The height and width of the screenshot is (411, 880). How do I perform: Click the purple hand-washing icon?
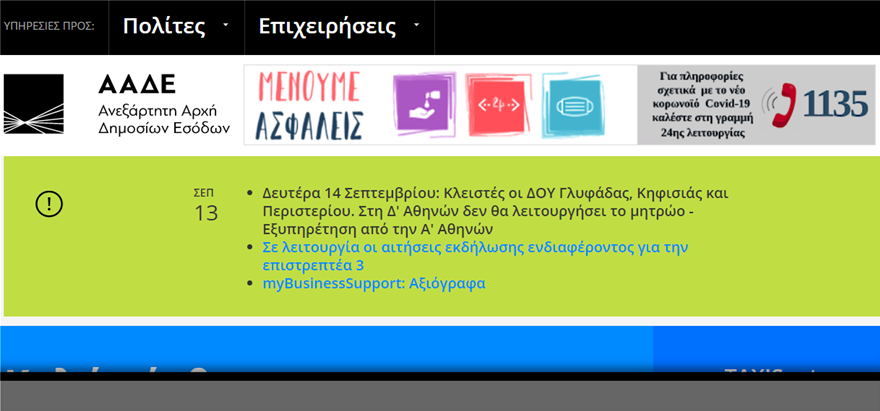(424, 104)
